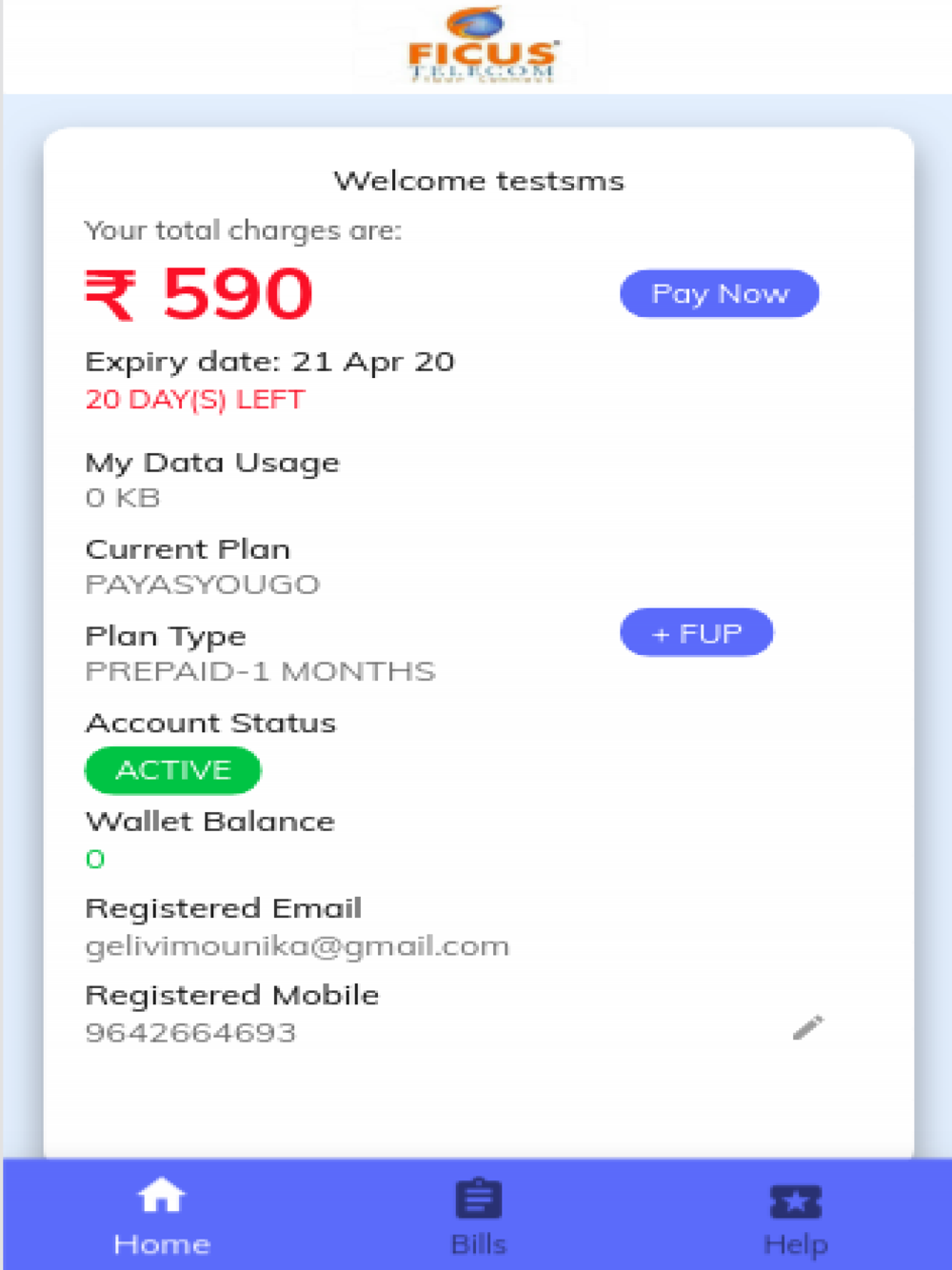
Task: Open the Bills clipboard icon
Action: coord(479,1199)
